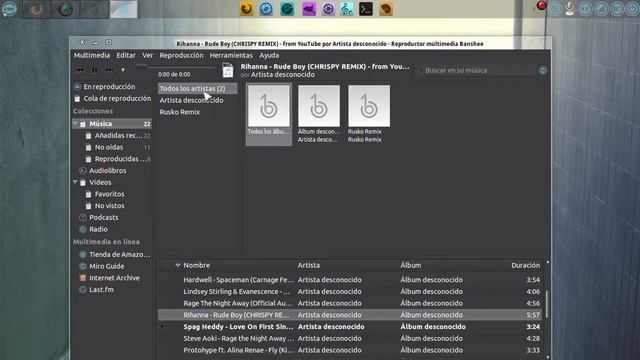Collapse the Música library expander
The height and width of the screenshot is (360, 640).
click(75, 123)
